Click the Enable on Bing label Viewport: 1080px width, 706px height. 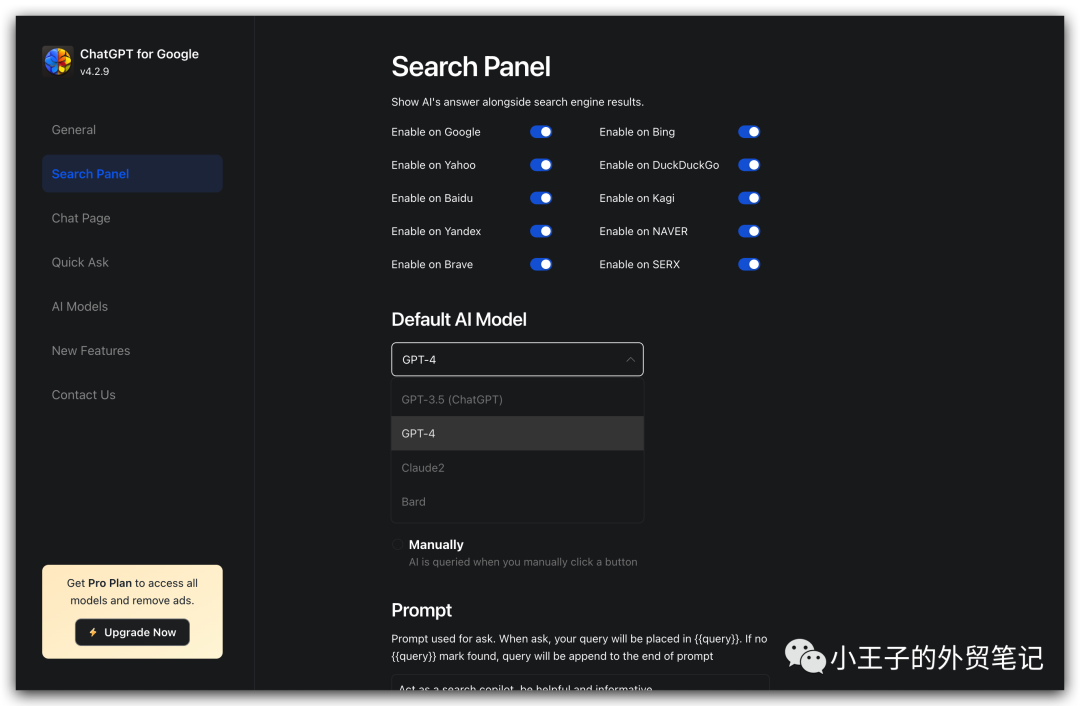coord(637,132)
